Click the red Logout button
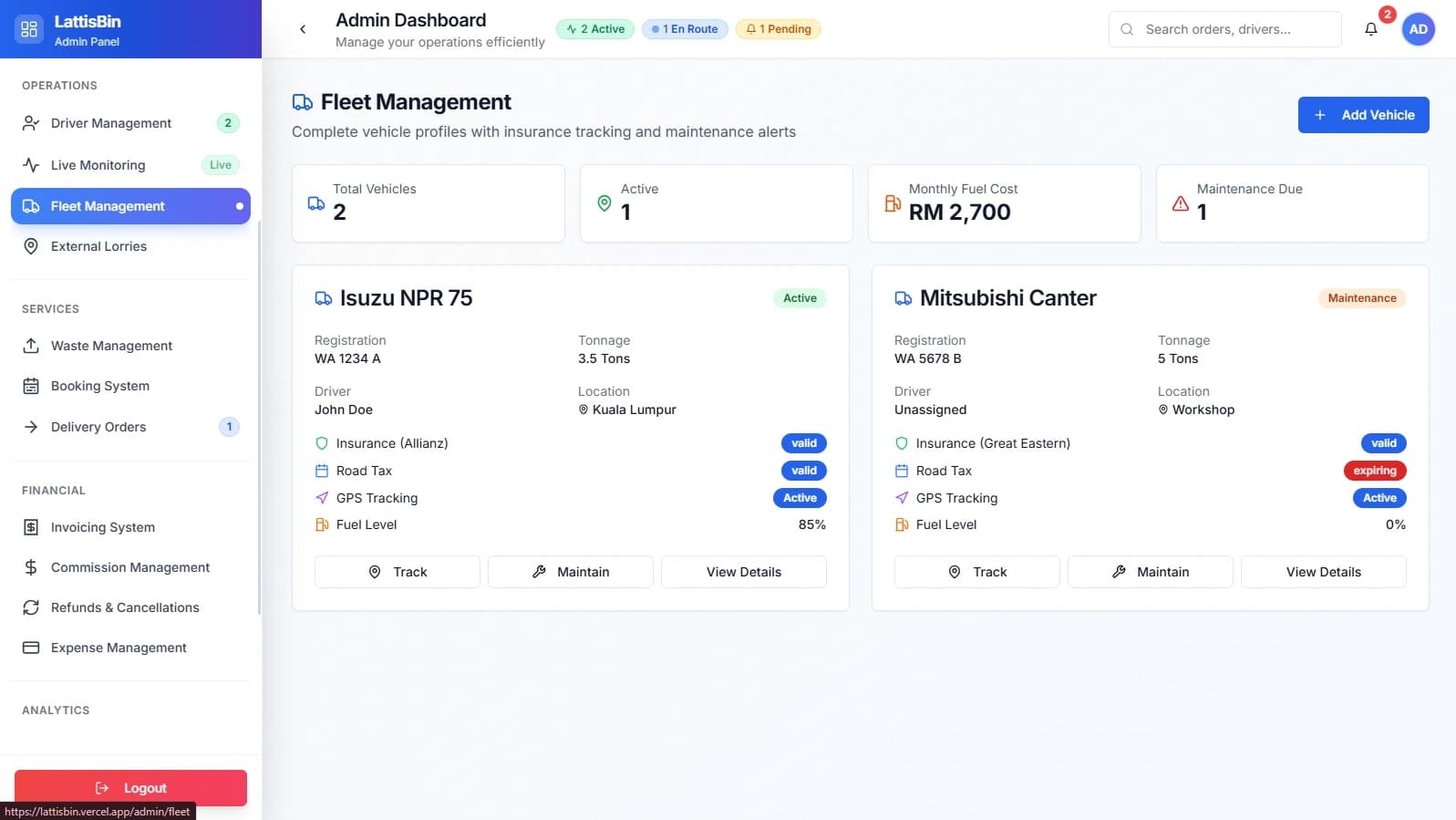This screenshot has width=1456, height=820. click(130, 788)
